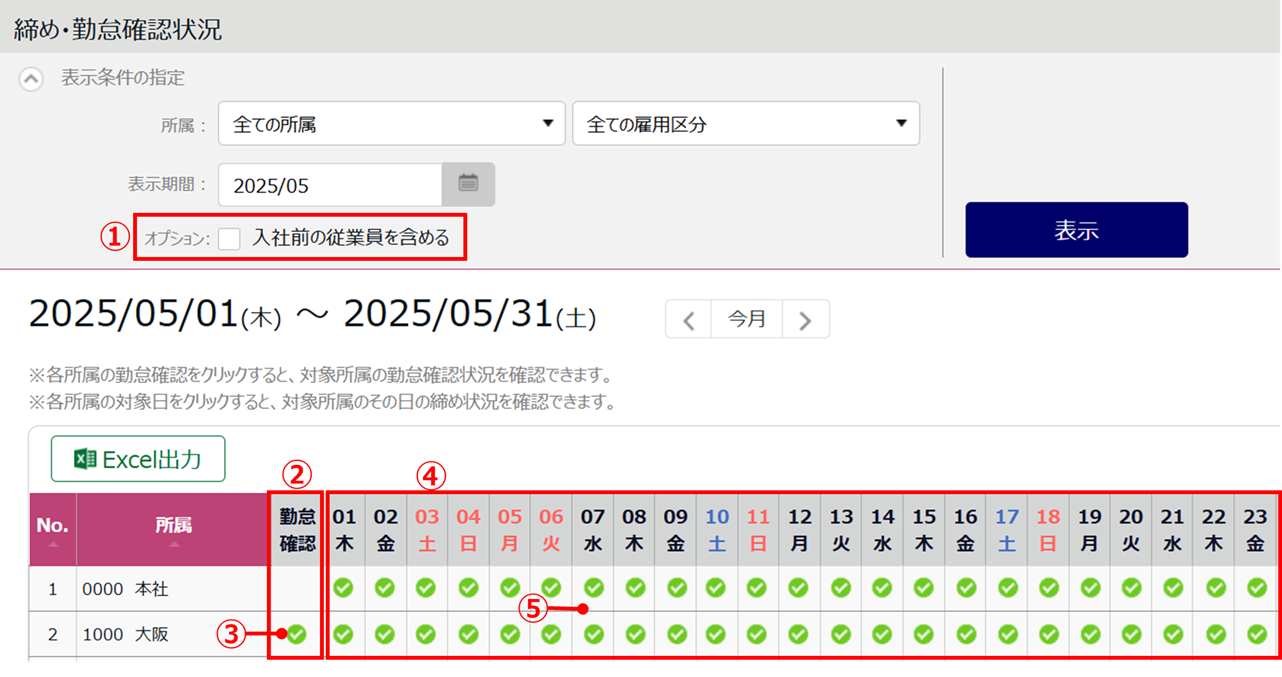This screenshot has height=677, width=1282.
Task: Click 大阪 check icon for day 04
Action: [x=468, y=633]
